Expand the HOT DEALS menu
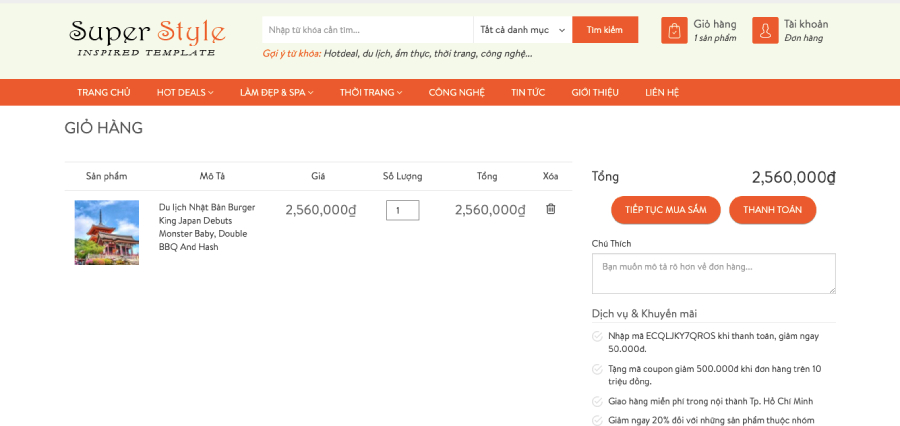 click(x=185, y=92)
